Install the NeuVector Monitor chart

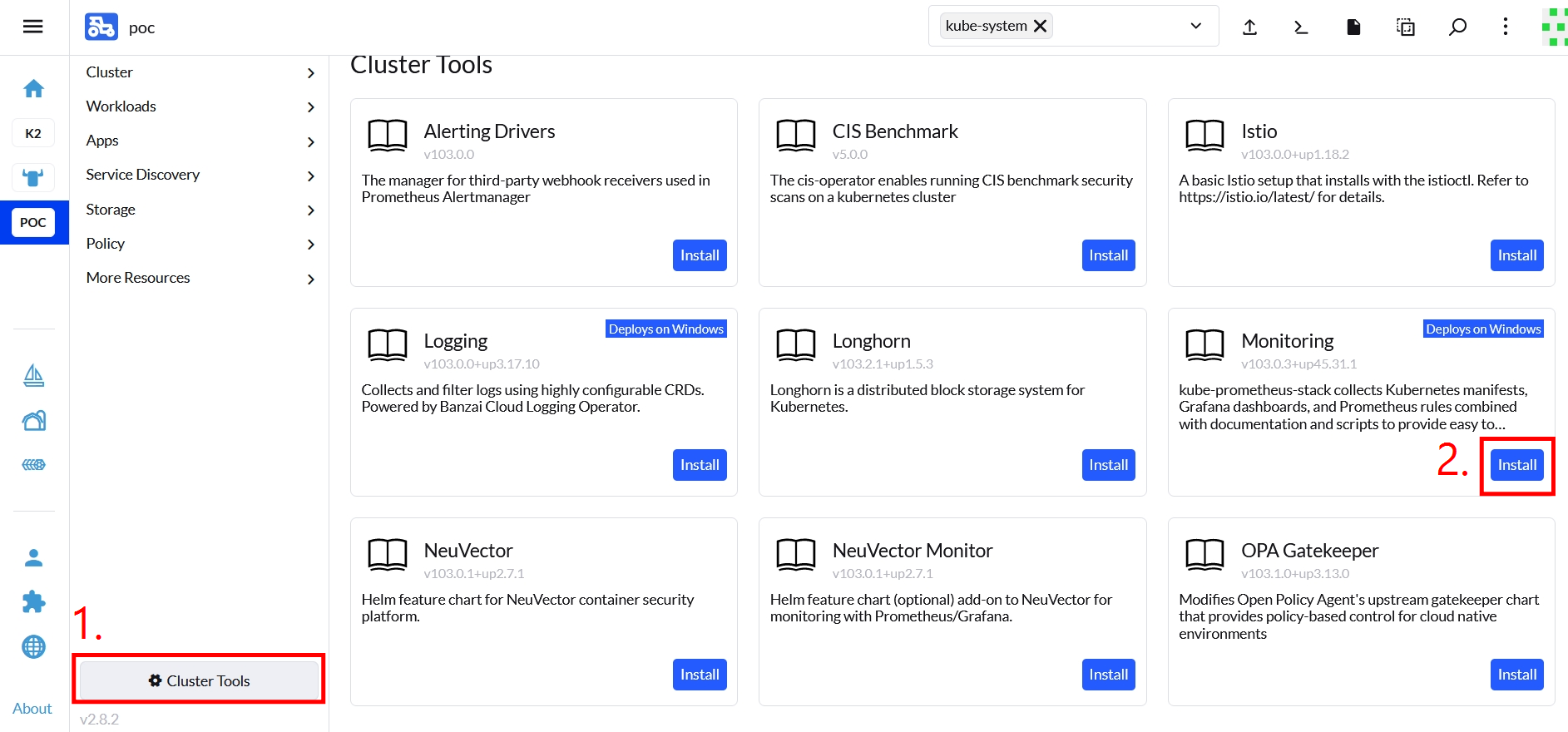pyautogui.click(x=1109, y=675)
